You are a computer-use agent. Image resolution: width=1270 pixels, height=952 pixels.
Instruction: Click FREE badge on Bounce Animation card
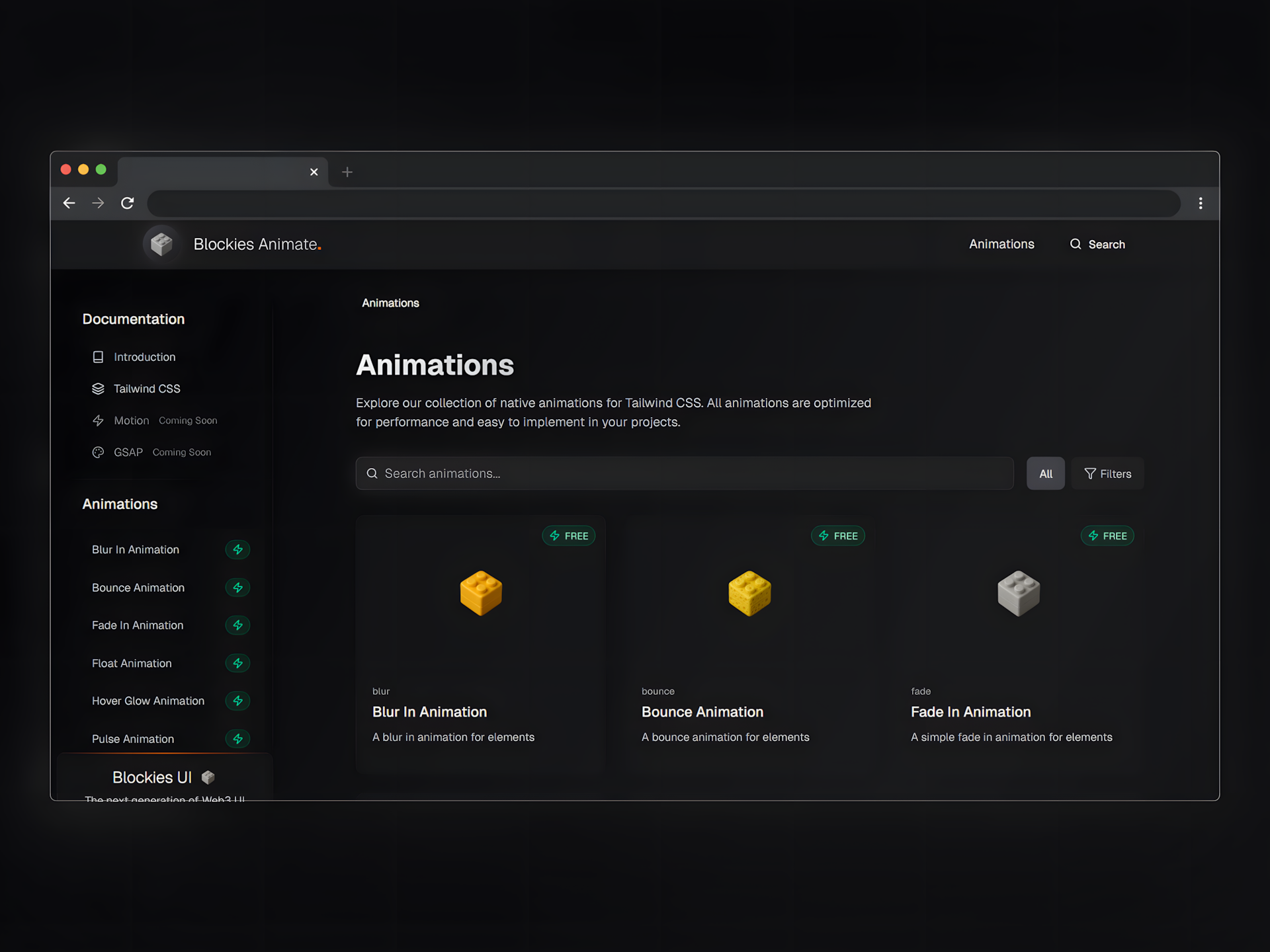[838, 535]
